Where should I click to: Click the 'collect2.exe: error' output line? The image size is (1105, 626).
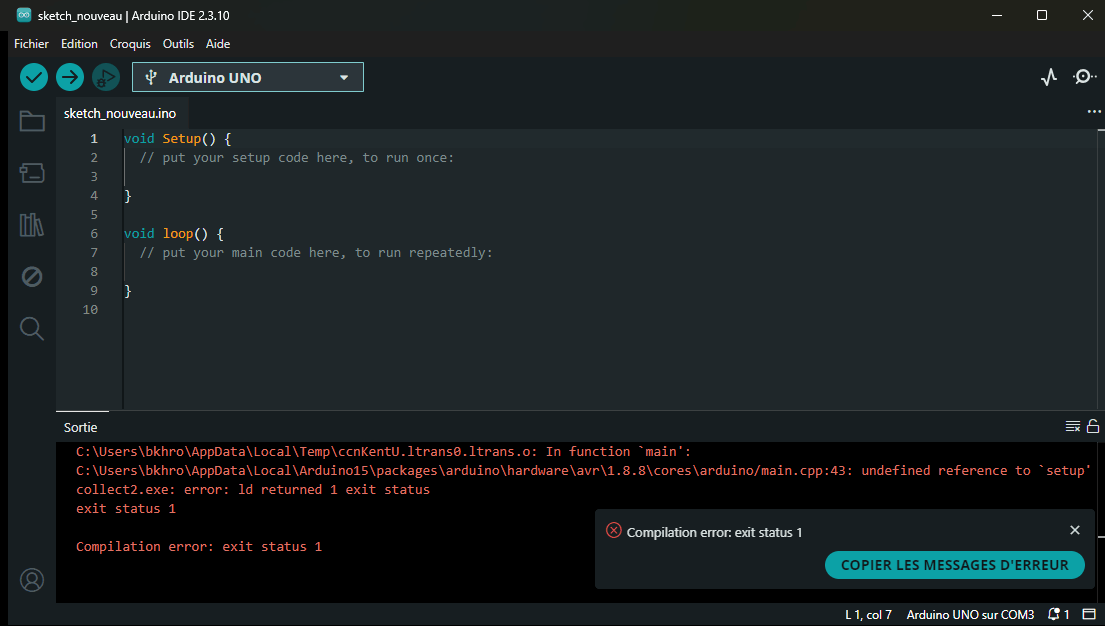point(253,490)
